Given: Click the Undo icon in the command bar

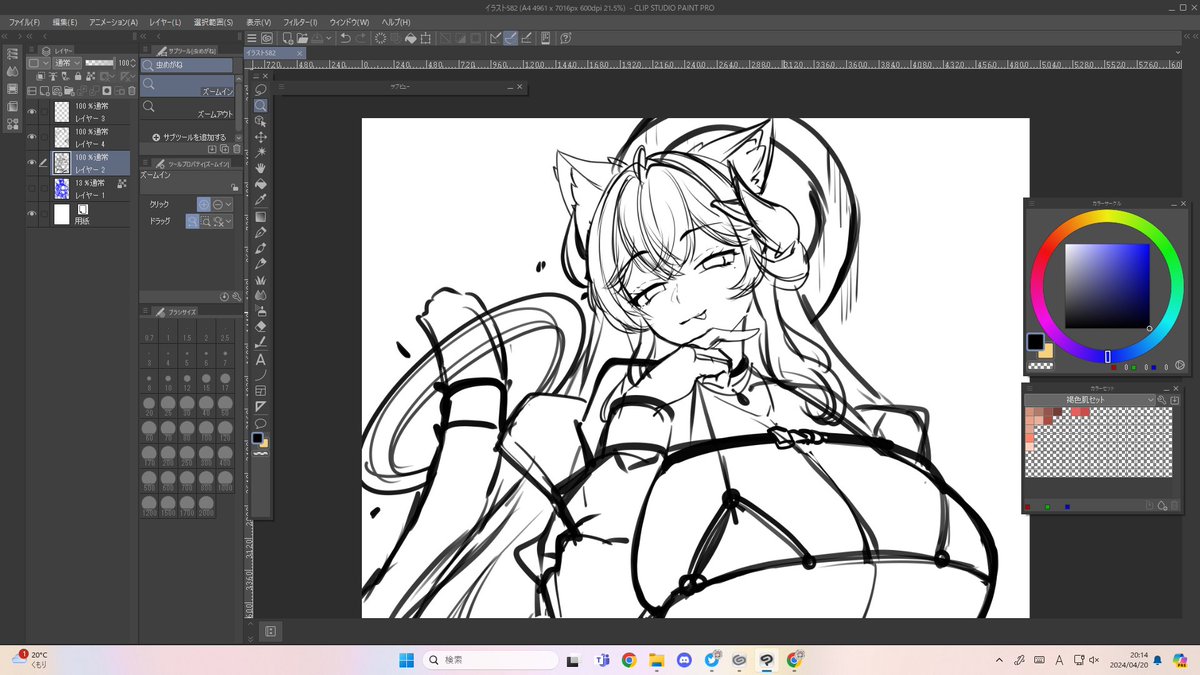Looking at the screenshot, I should pos(345,36).
